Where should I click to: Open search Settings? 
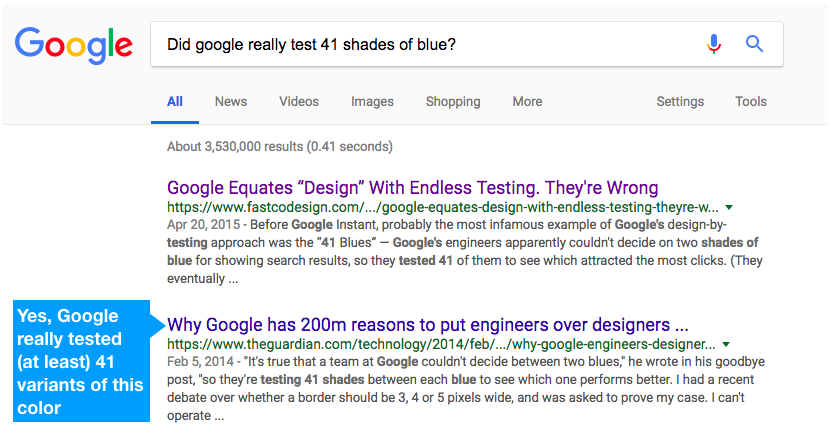pyautogui.click(x=680, y=101)
